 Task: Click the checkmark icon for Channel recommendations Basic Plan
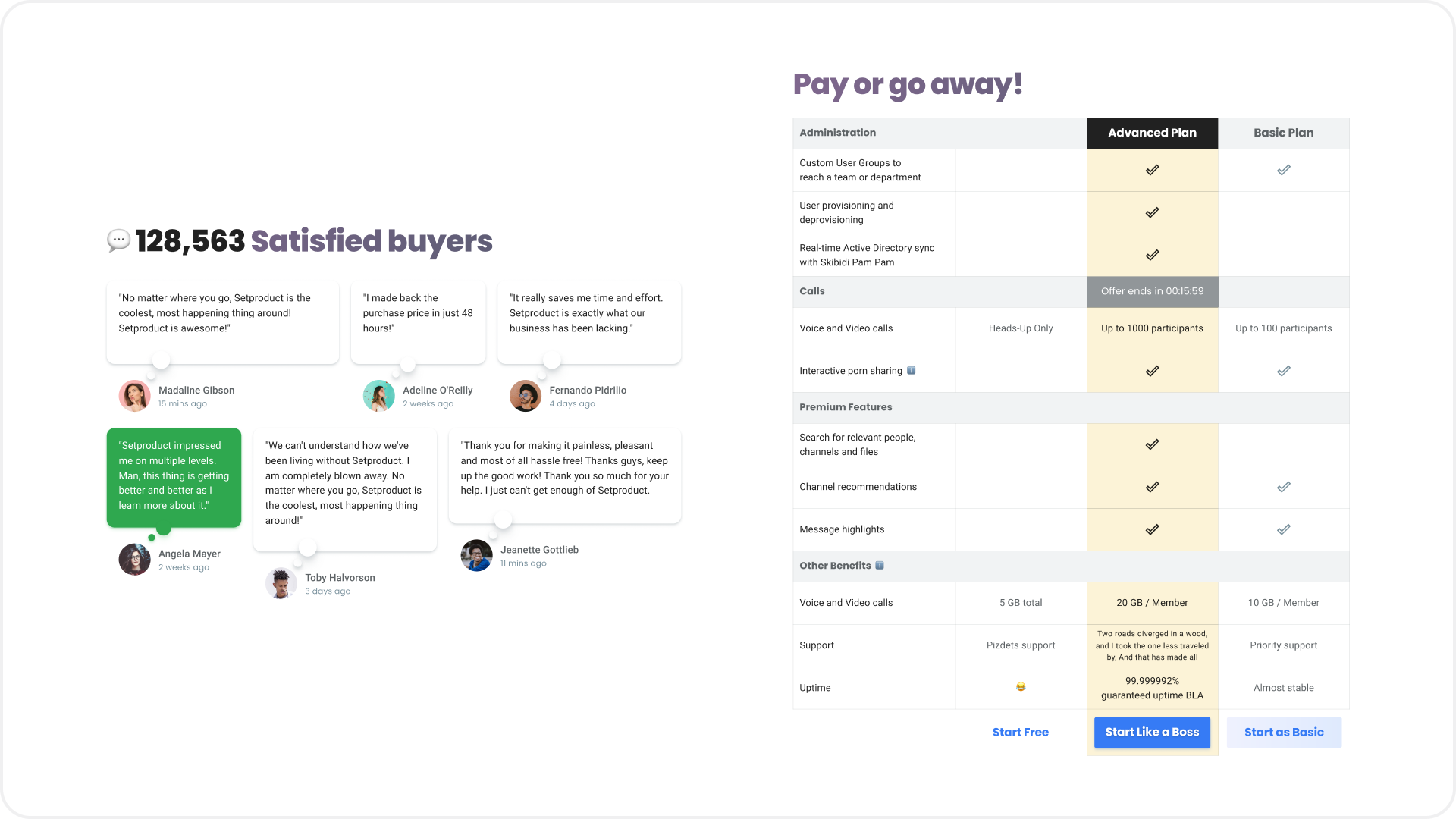pyautogui.click(x=1284, y=487)
